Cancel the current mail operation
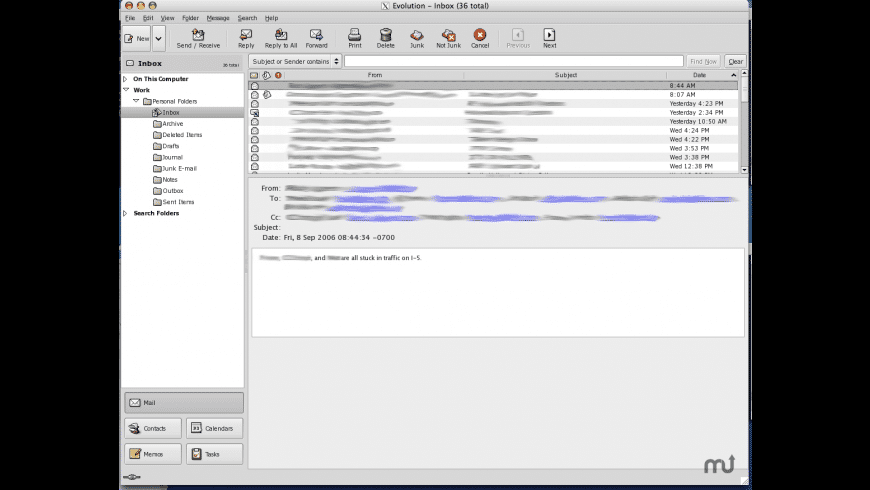 [x=480, y=38]
